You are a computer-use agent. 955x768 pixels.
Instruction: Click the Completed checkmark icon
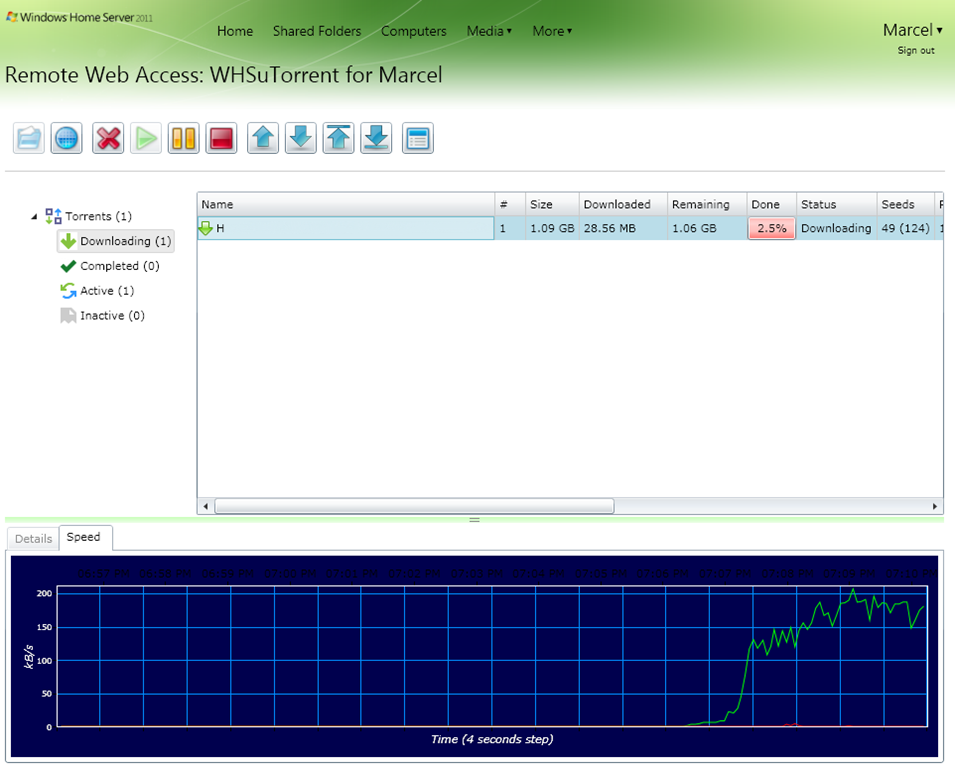point(68,266)
